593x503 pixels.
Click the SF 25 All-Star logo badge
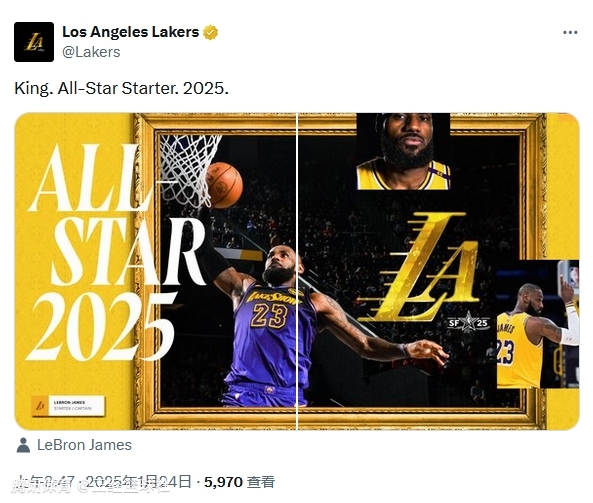pos(468,322)
